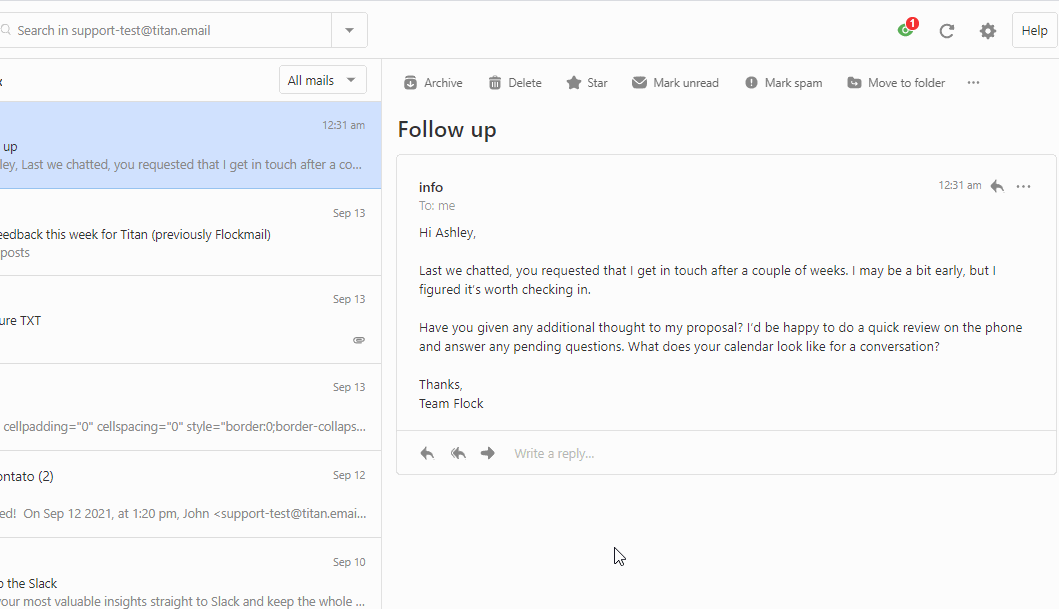Open Move to folder action

[895, 82]
